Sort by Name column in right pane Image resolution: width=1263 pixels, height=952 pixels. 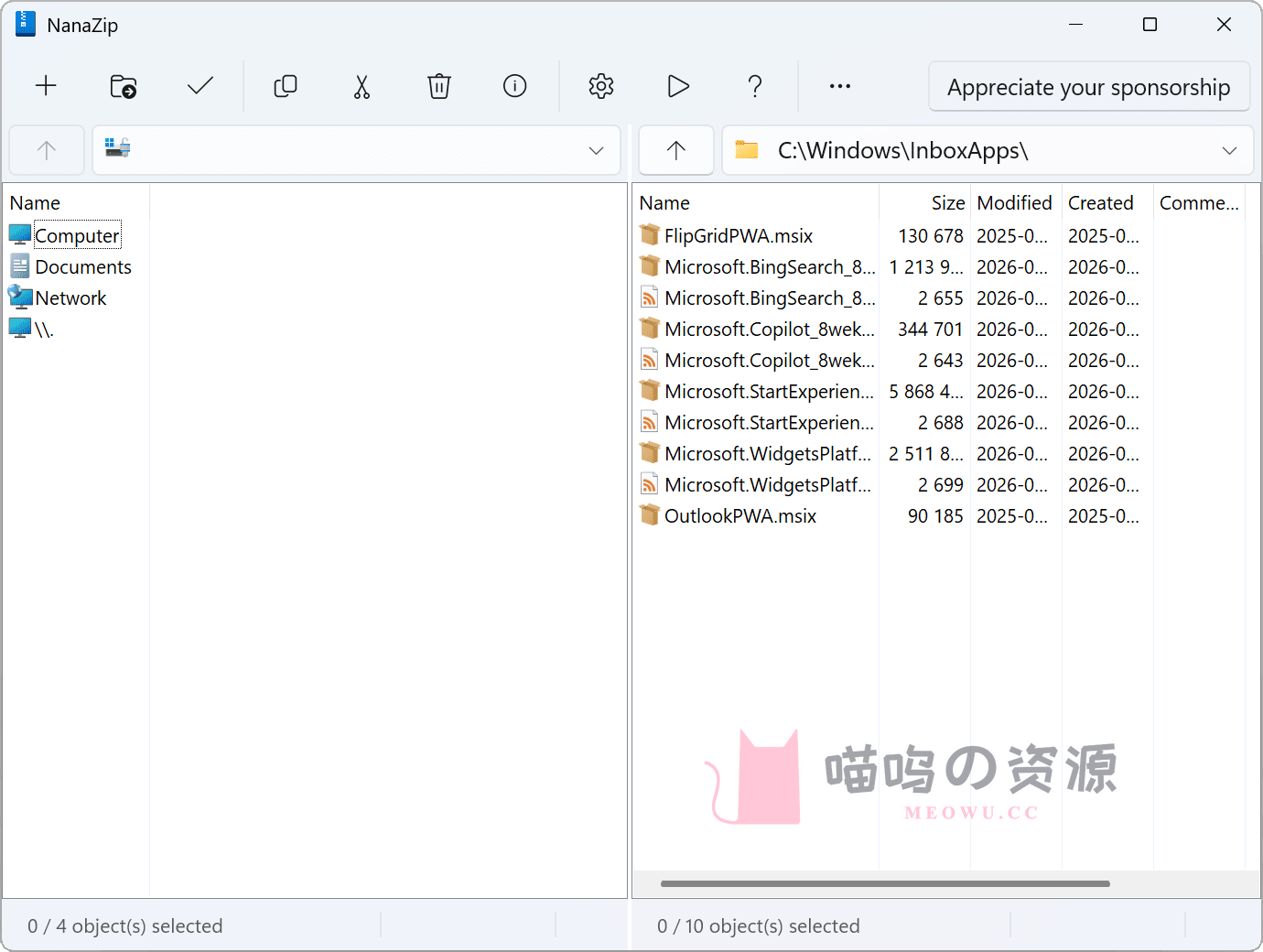pyautogui.click(x=664, y=203)
